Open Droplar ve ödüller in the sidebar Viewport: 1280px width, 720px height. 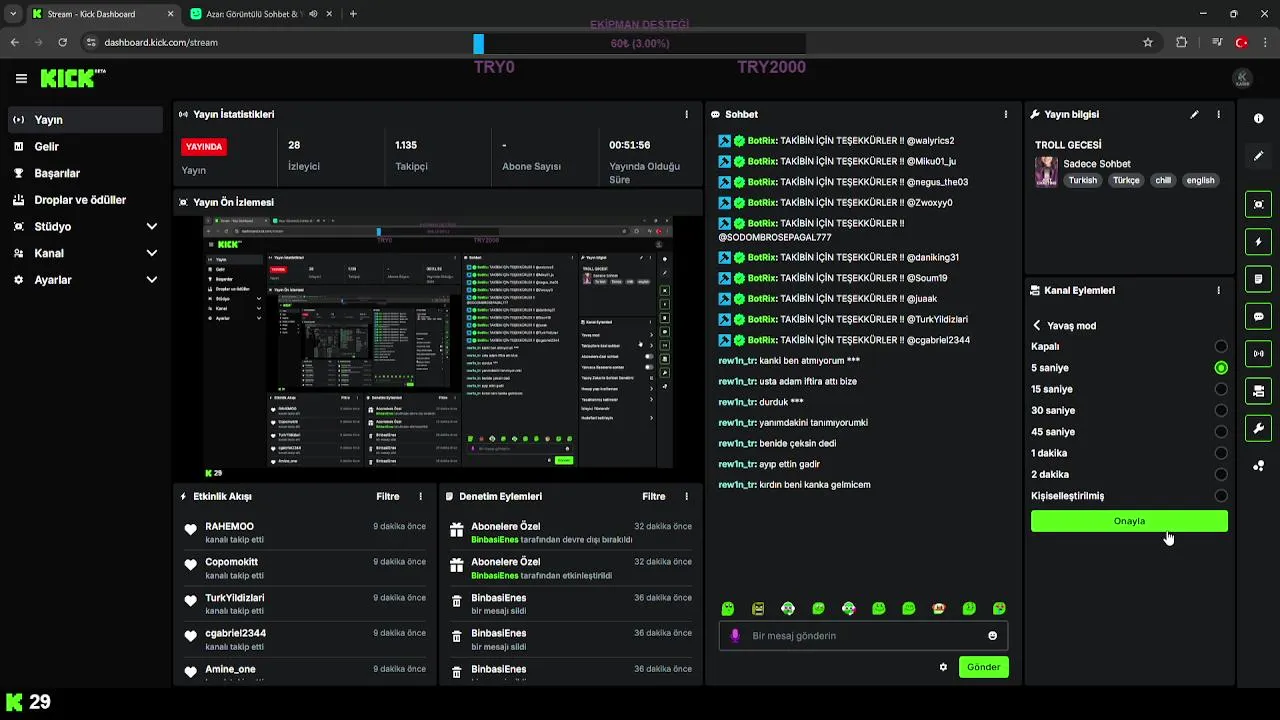point(85,199)
